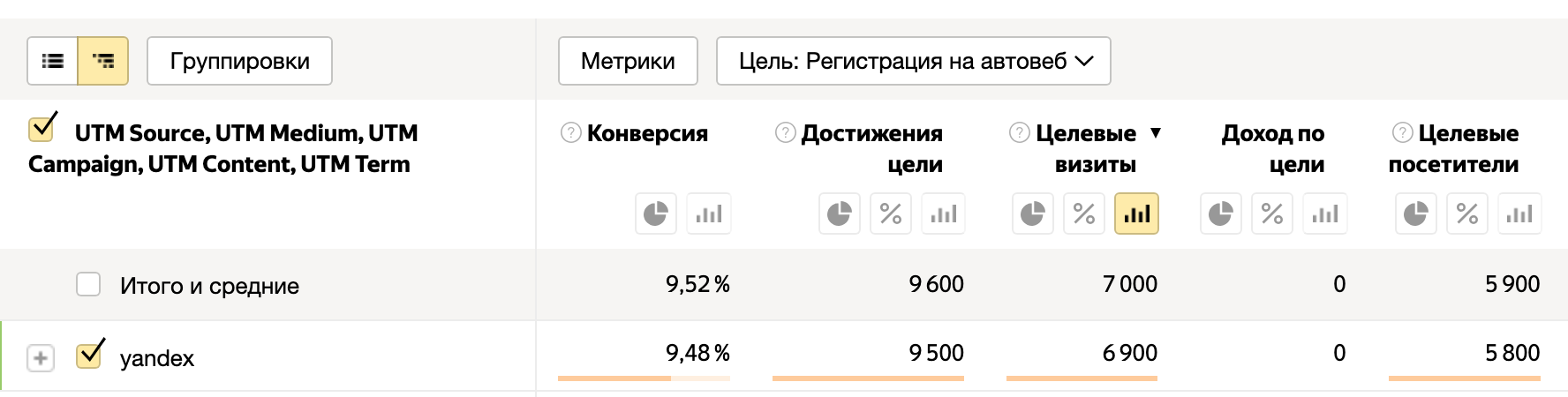This screenshot has height=397, width=1568.
Task: Select the tree view icon
Action: point(103,61)
